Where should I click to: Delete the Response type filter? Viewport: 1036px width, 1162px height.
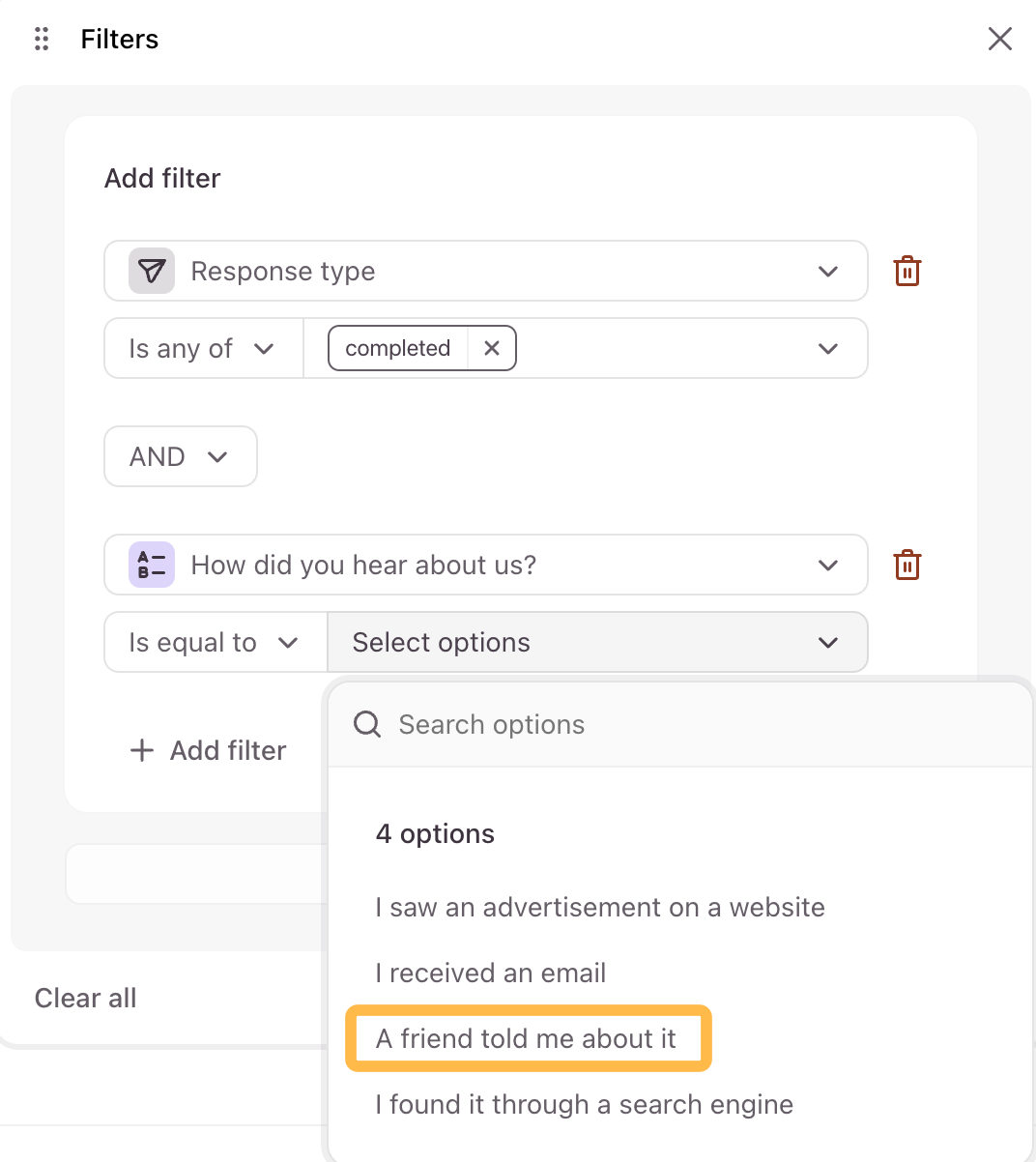point(906,271)
